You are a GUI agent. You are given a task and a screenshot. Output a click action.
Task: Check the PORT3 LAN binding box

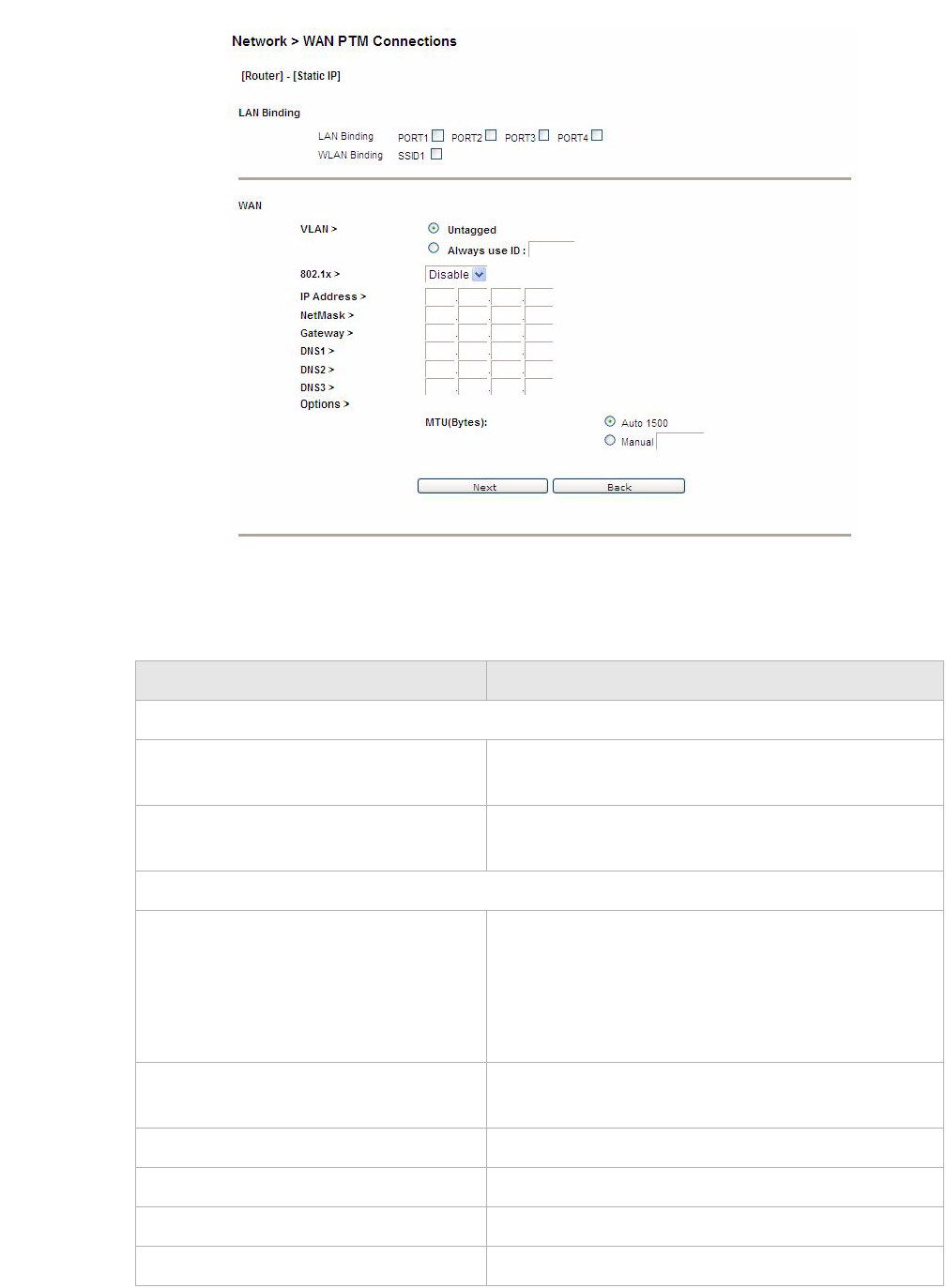(543, 136)
